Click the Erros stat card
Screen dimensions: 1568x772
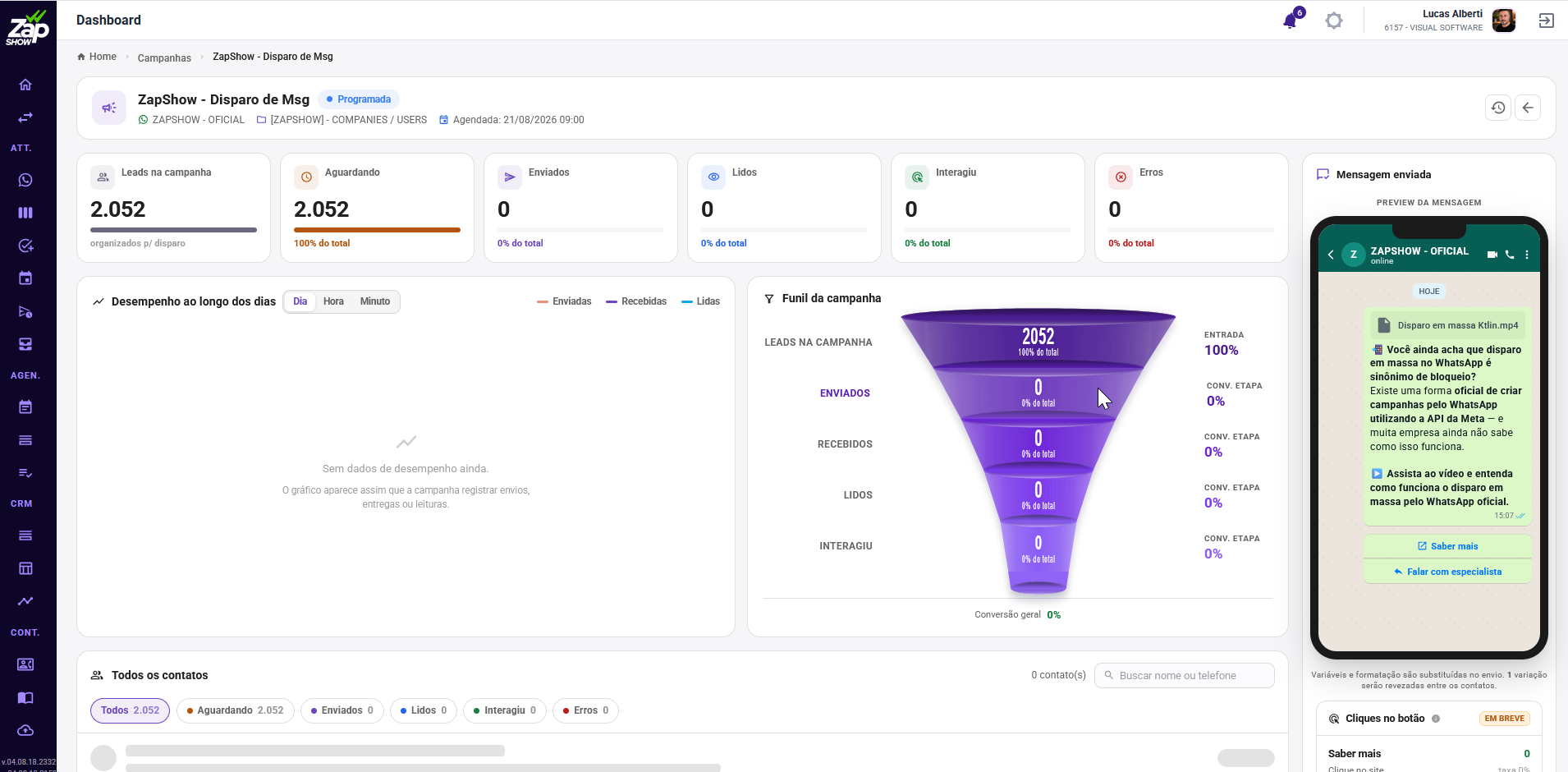1191,208
